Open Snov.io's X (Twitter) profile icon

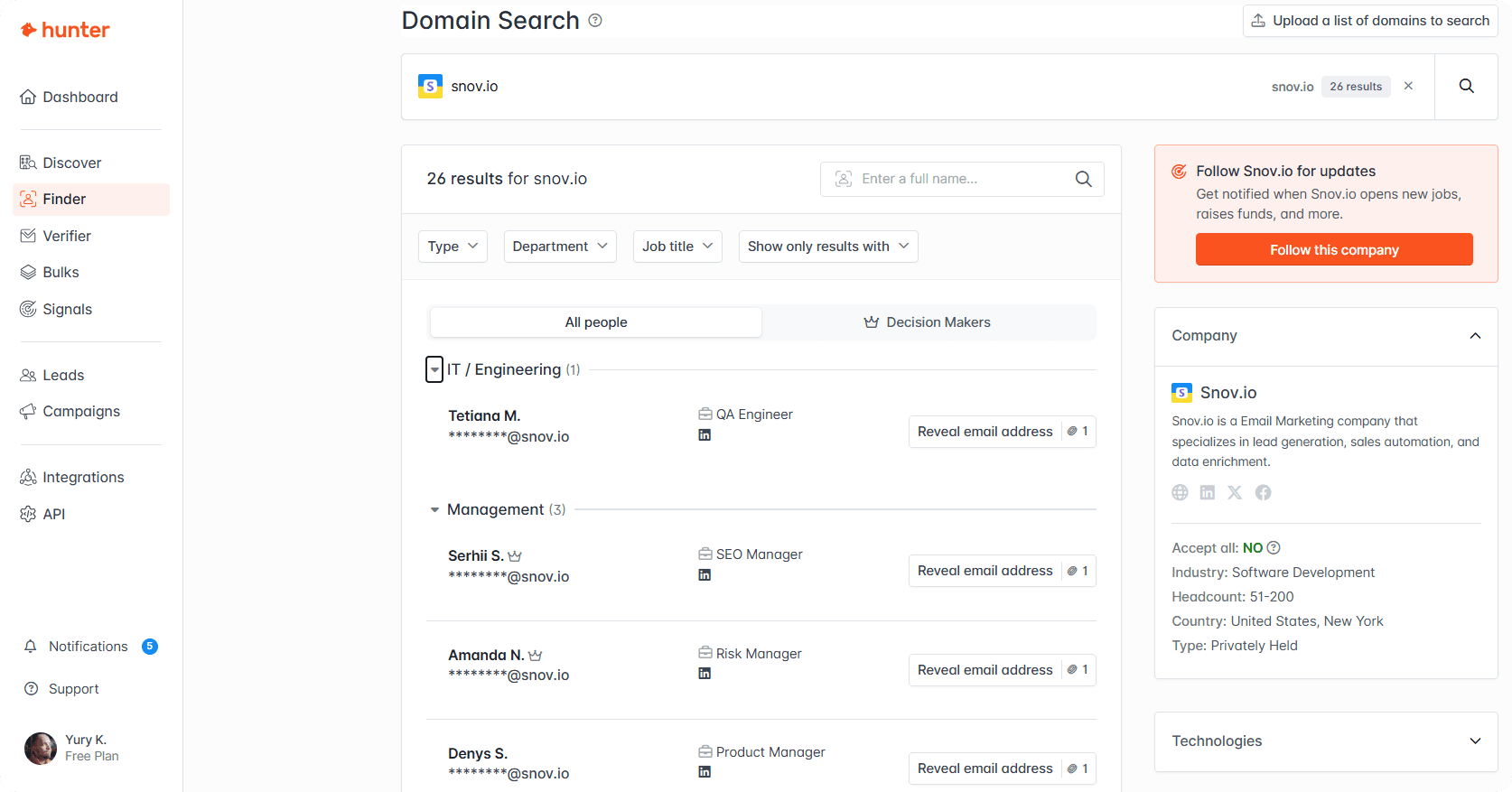click(1235, 492)
